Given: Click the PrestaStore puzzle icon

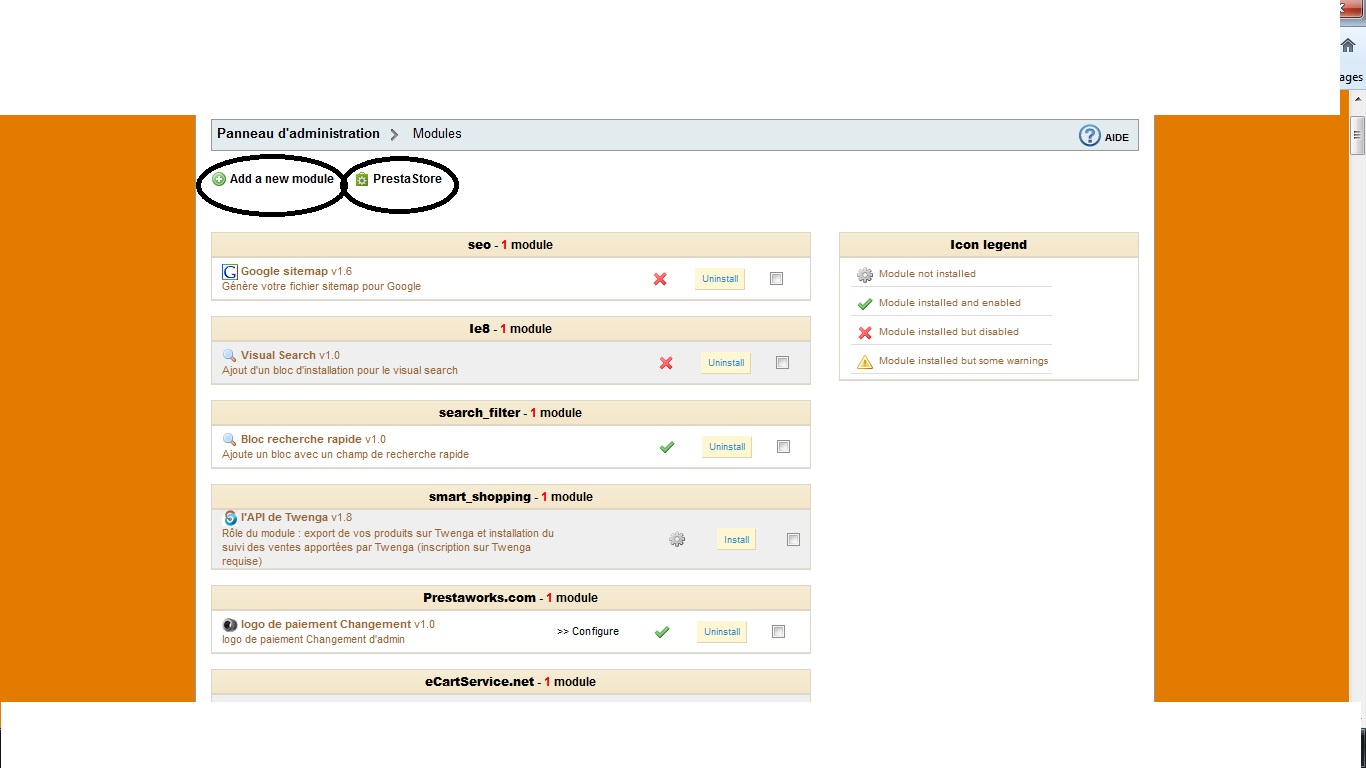Looking at the screenshot, I should [362, 180].
